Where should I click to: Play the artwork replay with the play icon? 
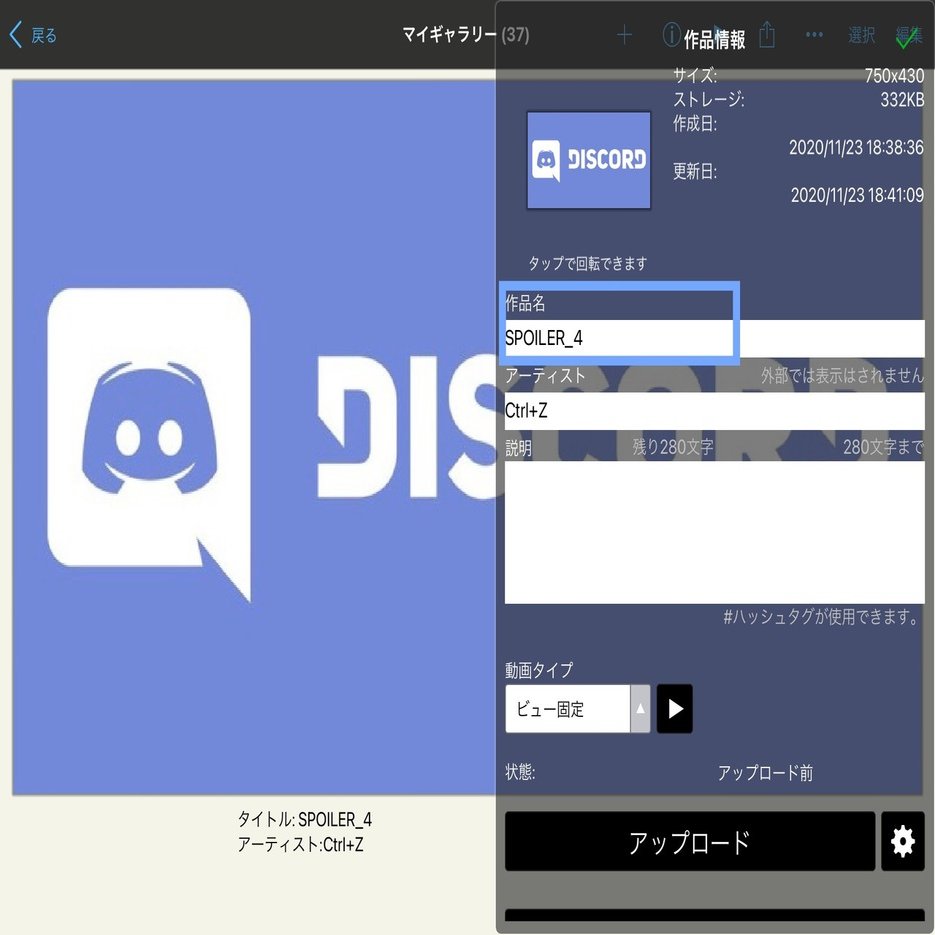tap(674, 708)
